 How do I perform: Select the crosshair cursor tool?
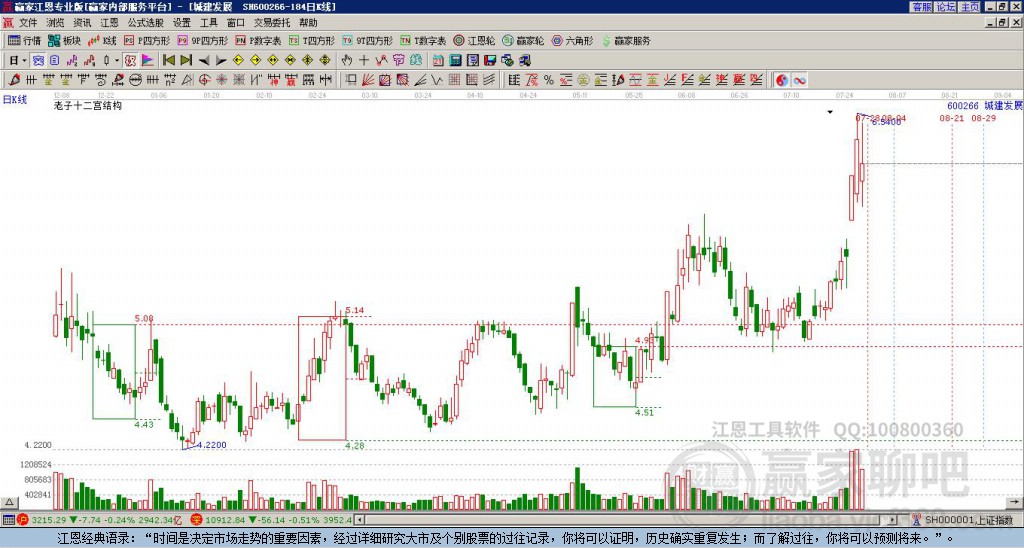(x=364, y=61)
